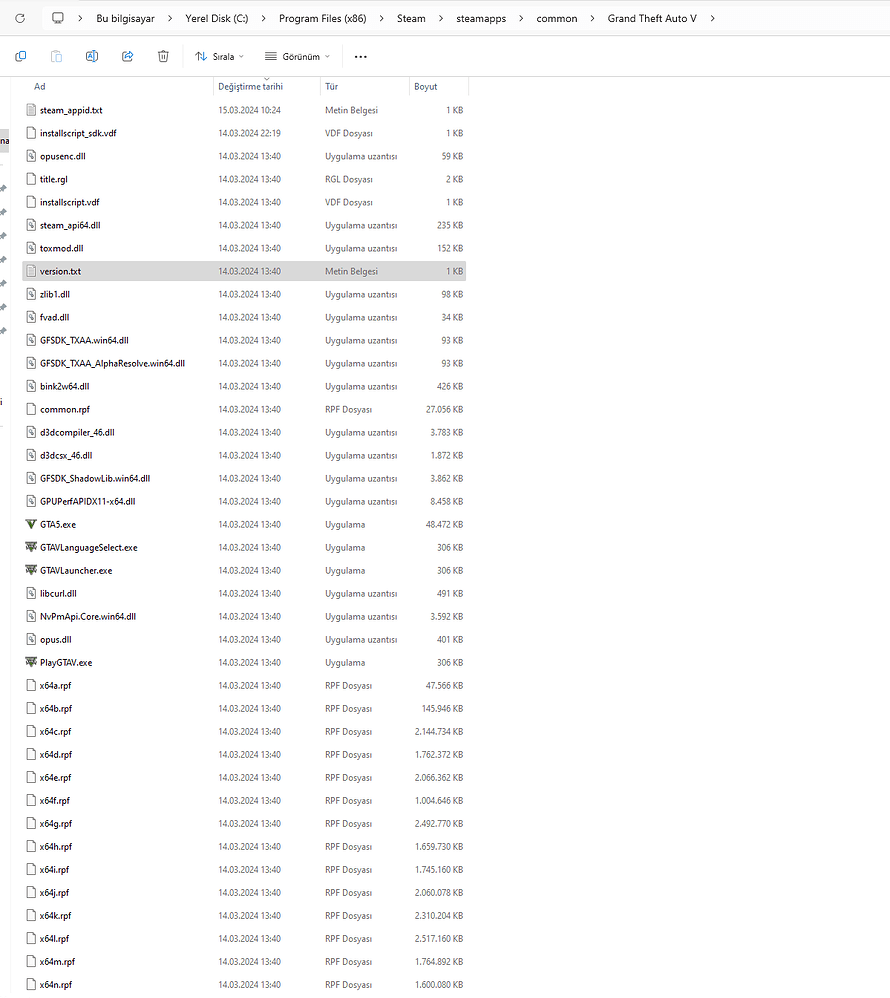Click the GTA5.exe file icon
The width and height of the screenshot is (890, 998).
[31, 524]
